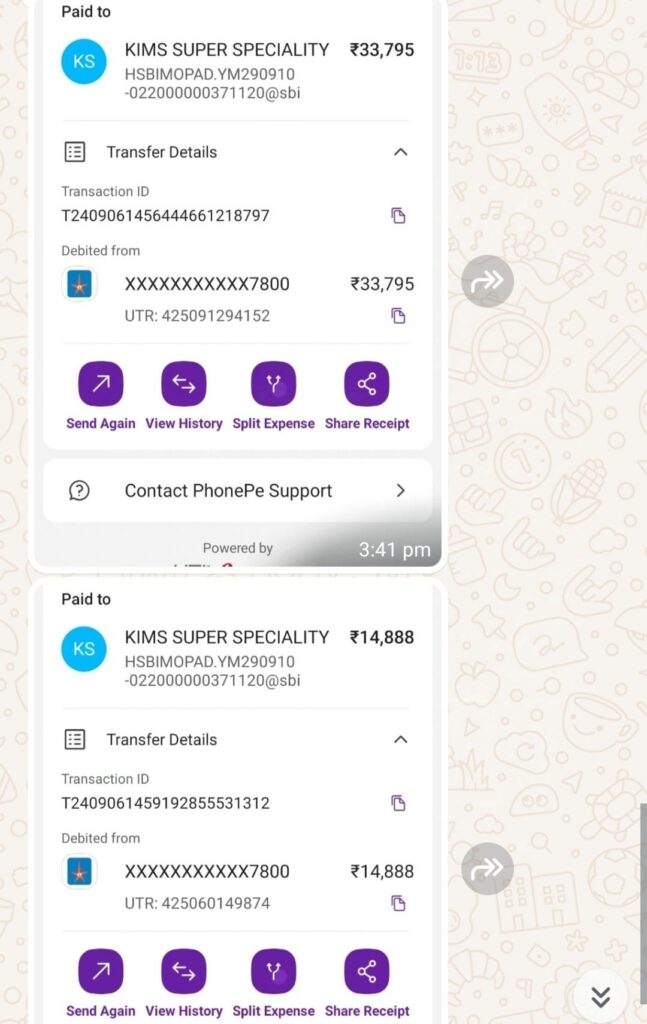Forward the ₹14,888 payment screenshot message

[487, 868]
